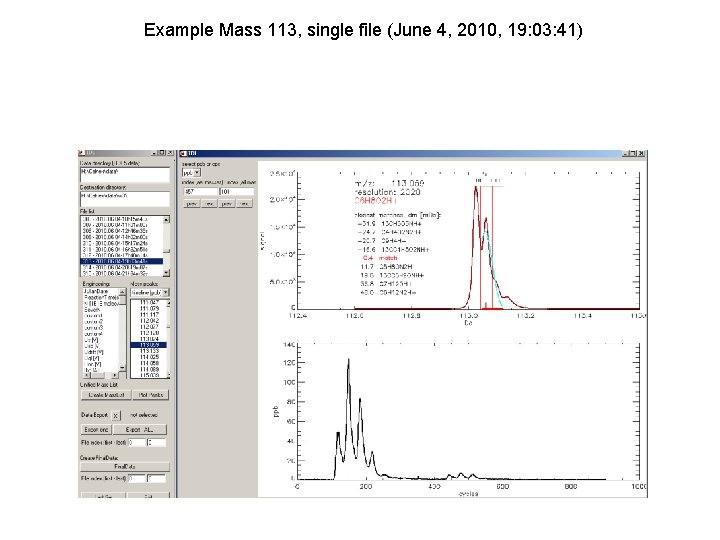Click the Plot Peaks button
Viewport: 720px width, 540px height.
tap(151, 395)
